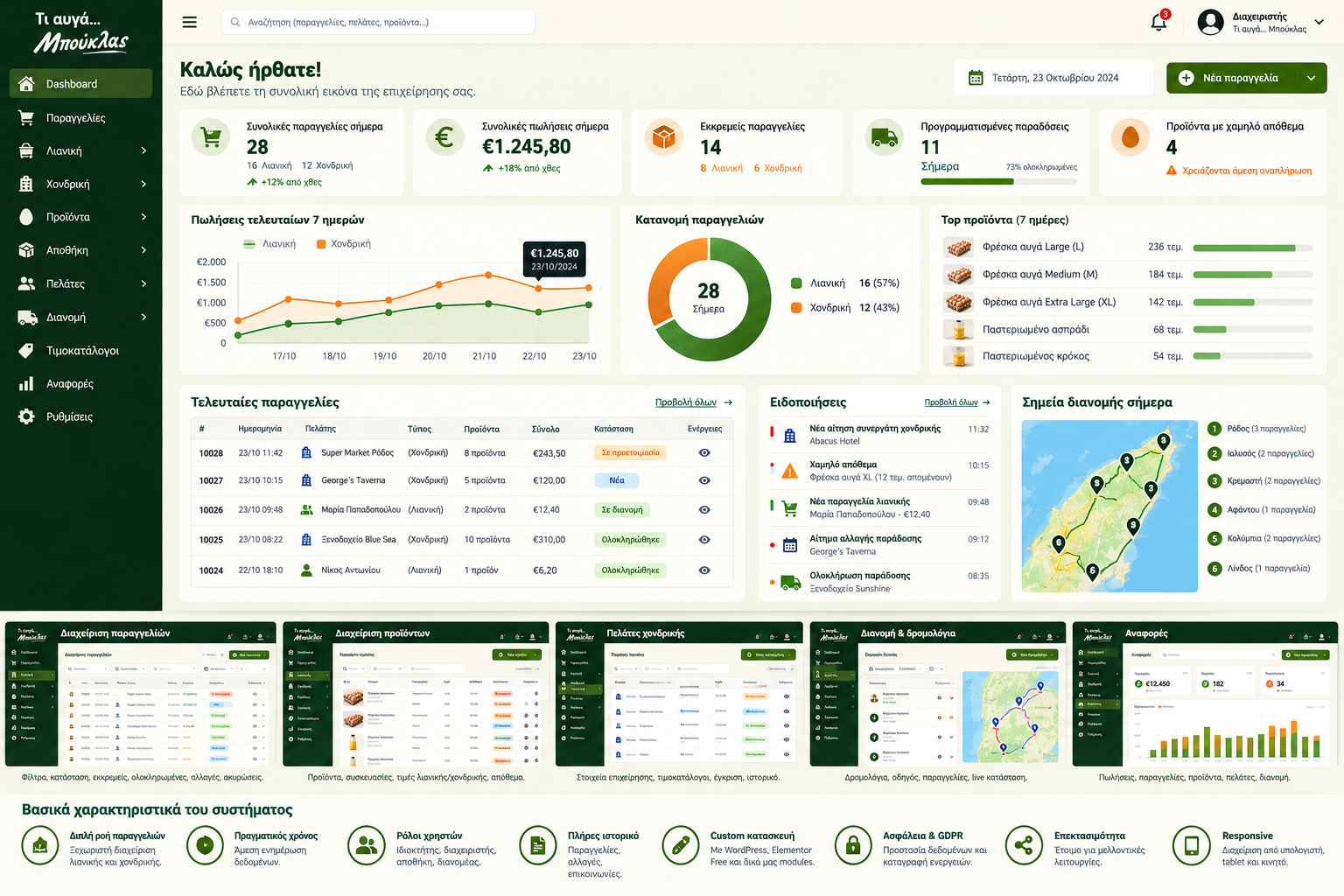View order 10026 via eye icon
Screen dimensions: 1344x896
pyautogui.click(x=704, y=509)
